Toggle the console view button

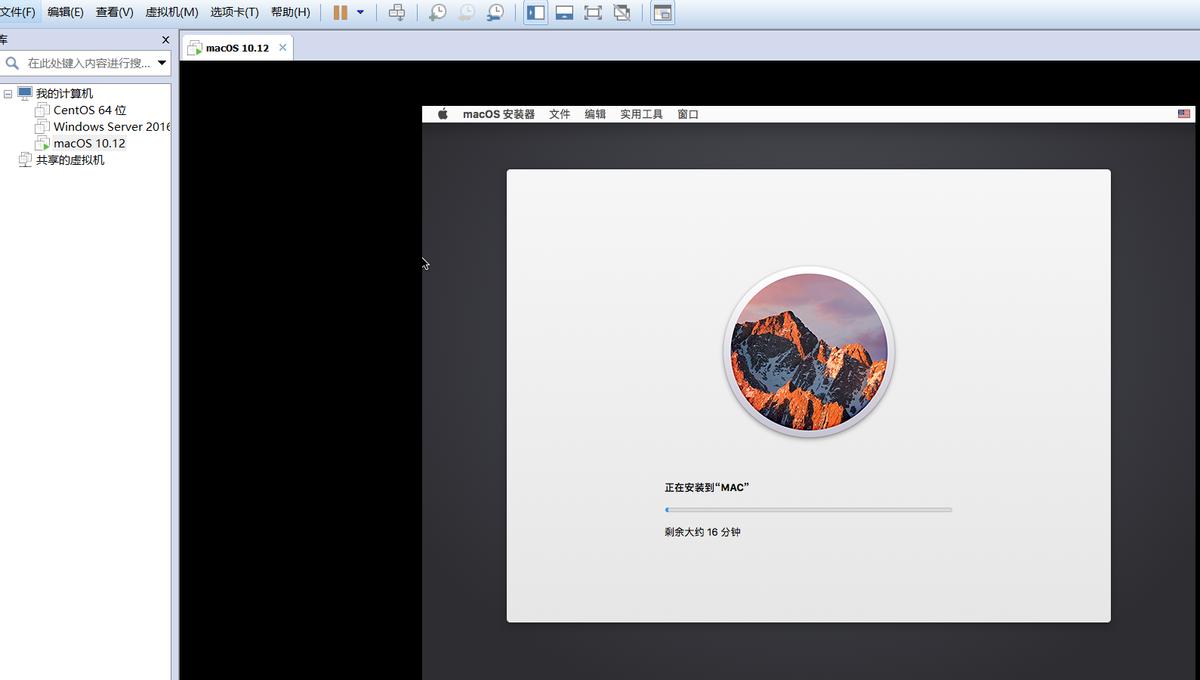661,11
